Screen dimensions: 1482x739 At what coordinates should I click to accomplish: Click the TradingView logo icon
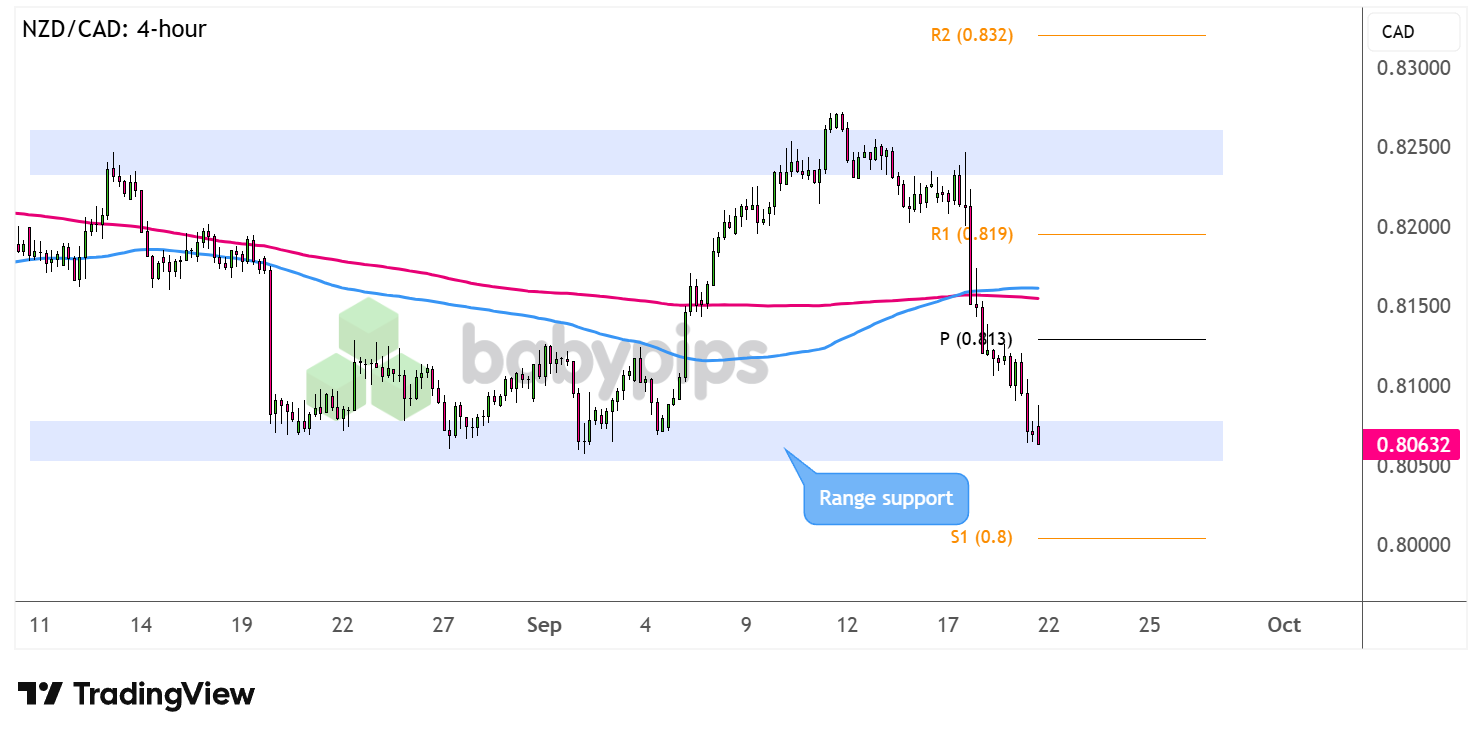pos(41,694)
